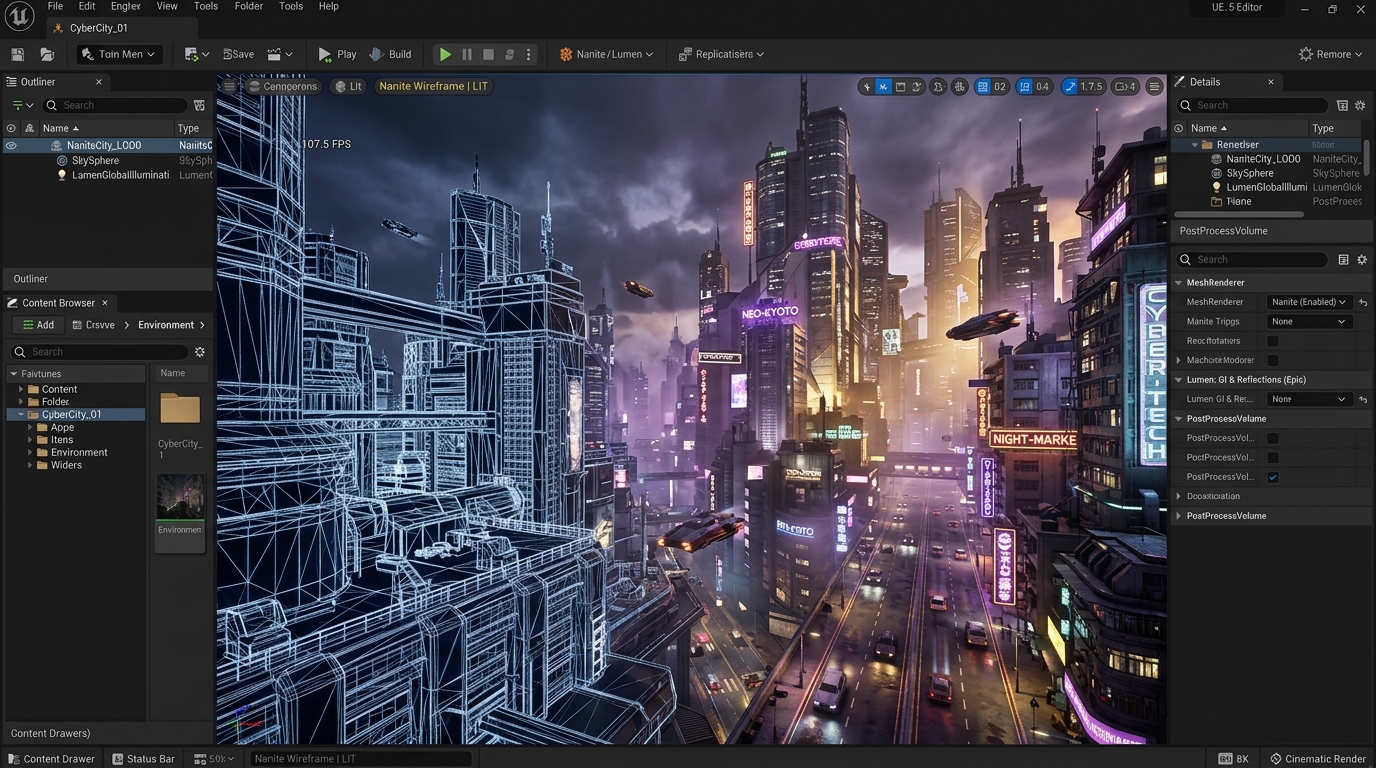Open the File menu
Viewport: 1376px width, 768px height.
pos(55,6)
